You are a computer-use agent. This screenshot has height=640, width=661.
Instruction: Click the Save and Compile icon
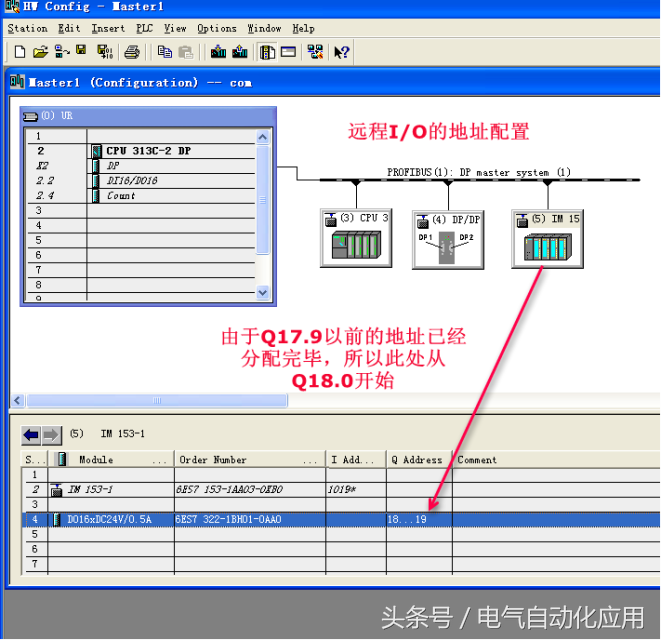[104, 51]
